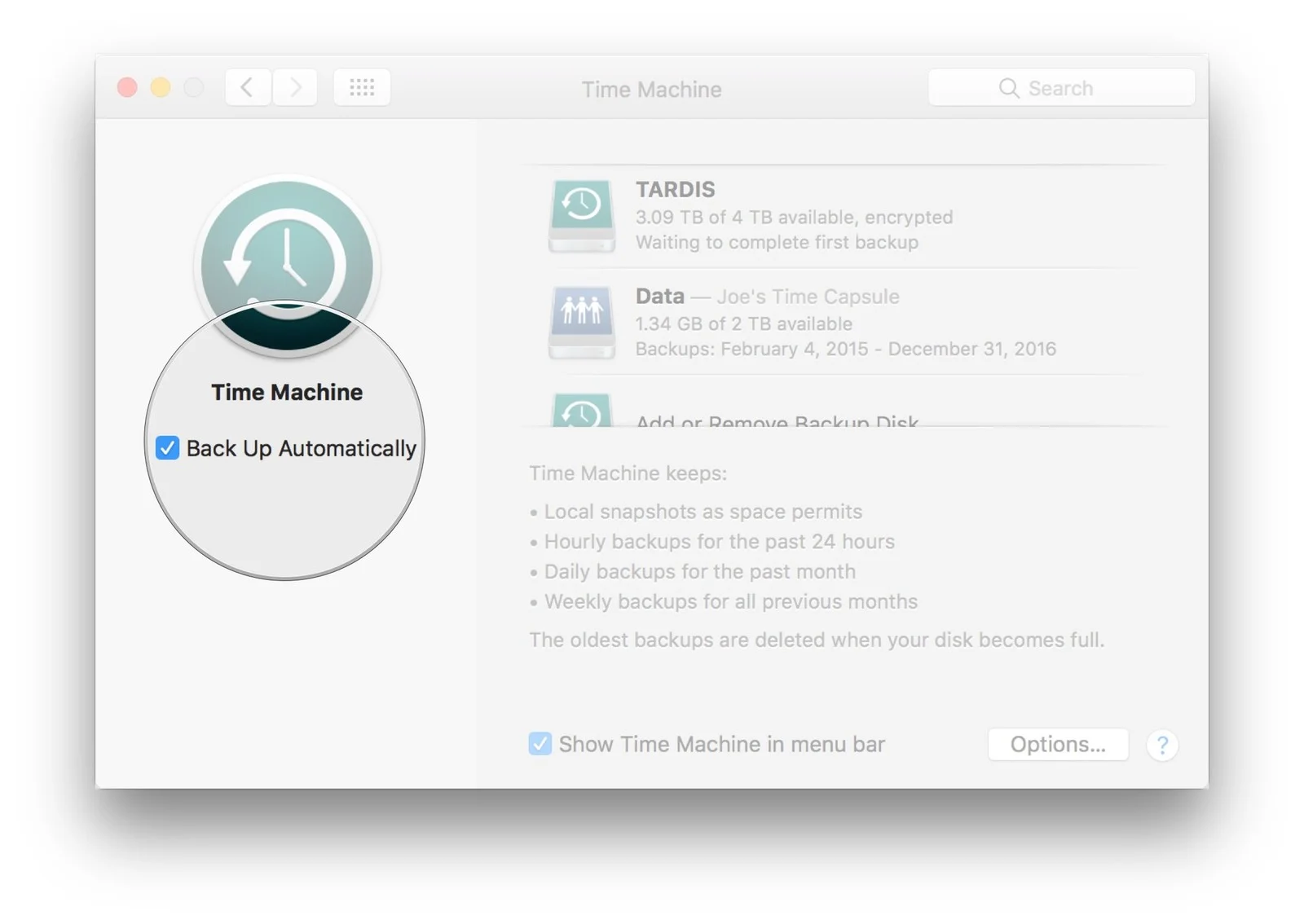1304x924 pixels.
Task: Toggle the Back Up Automatically checkbox
Action: pyautogui.click(x=167, y=447)
